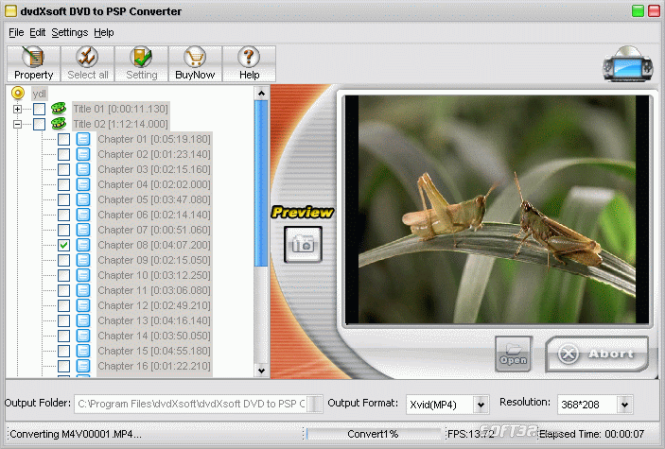Select the Title 01 [0:00:11.130] row

coord(120,109)
